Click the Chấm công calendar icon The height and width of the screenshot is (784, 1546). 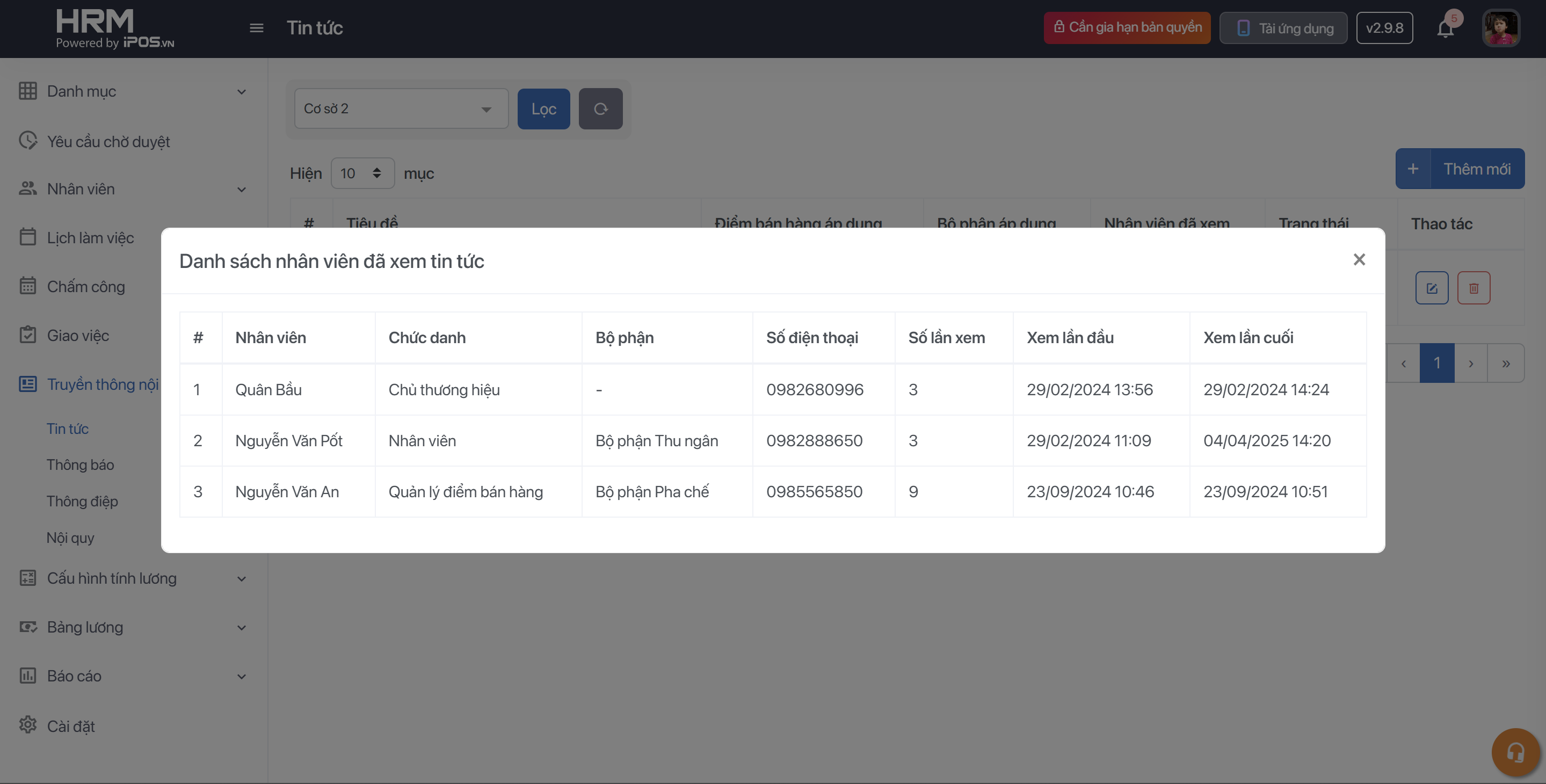(27, 286)
